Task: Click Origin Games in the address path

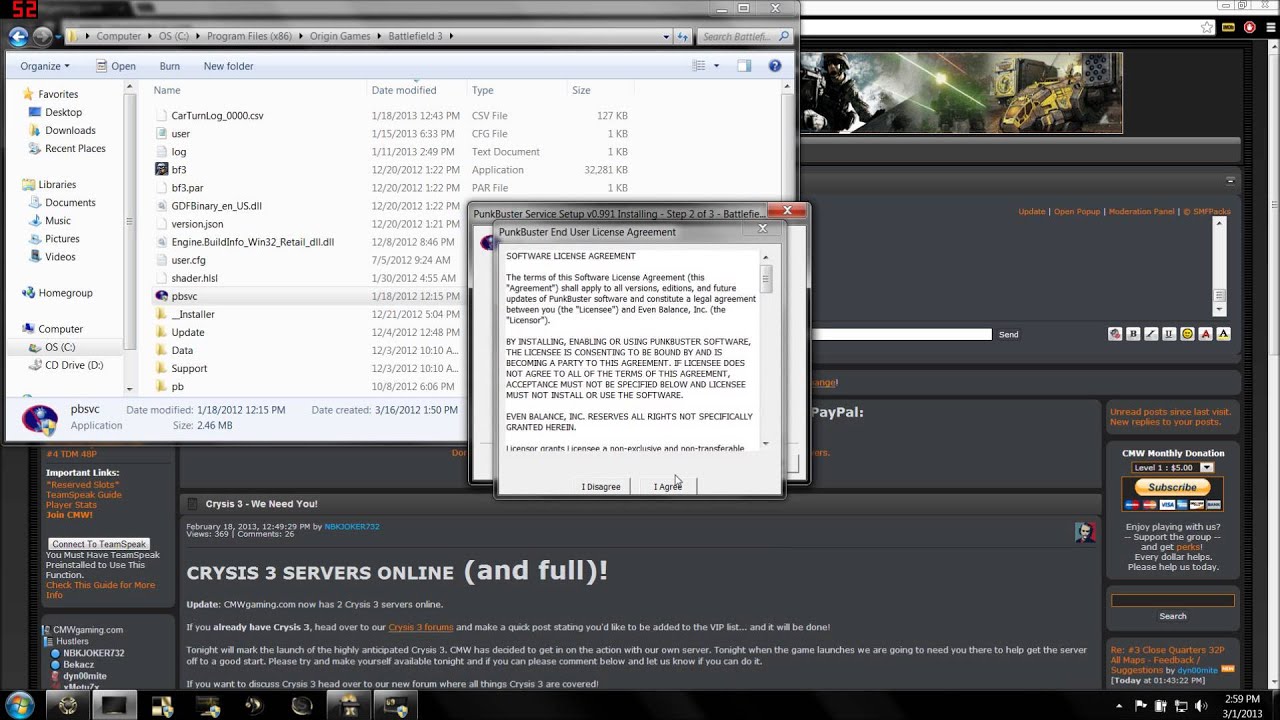Action: pos(340,37)
